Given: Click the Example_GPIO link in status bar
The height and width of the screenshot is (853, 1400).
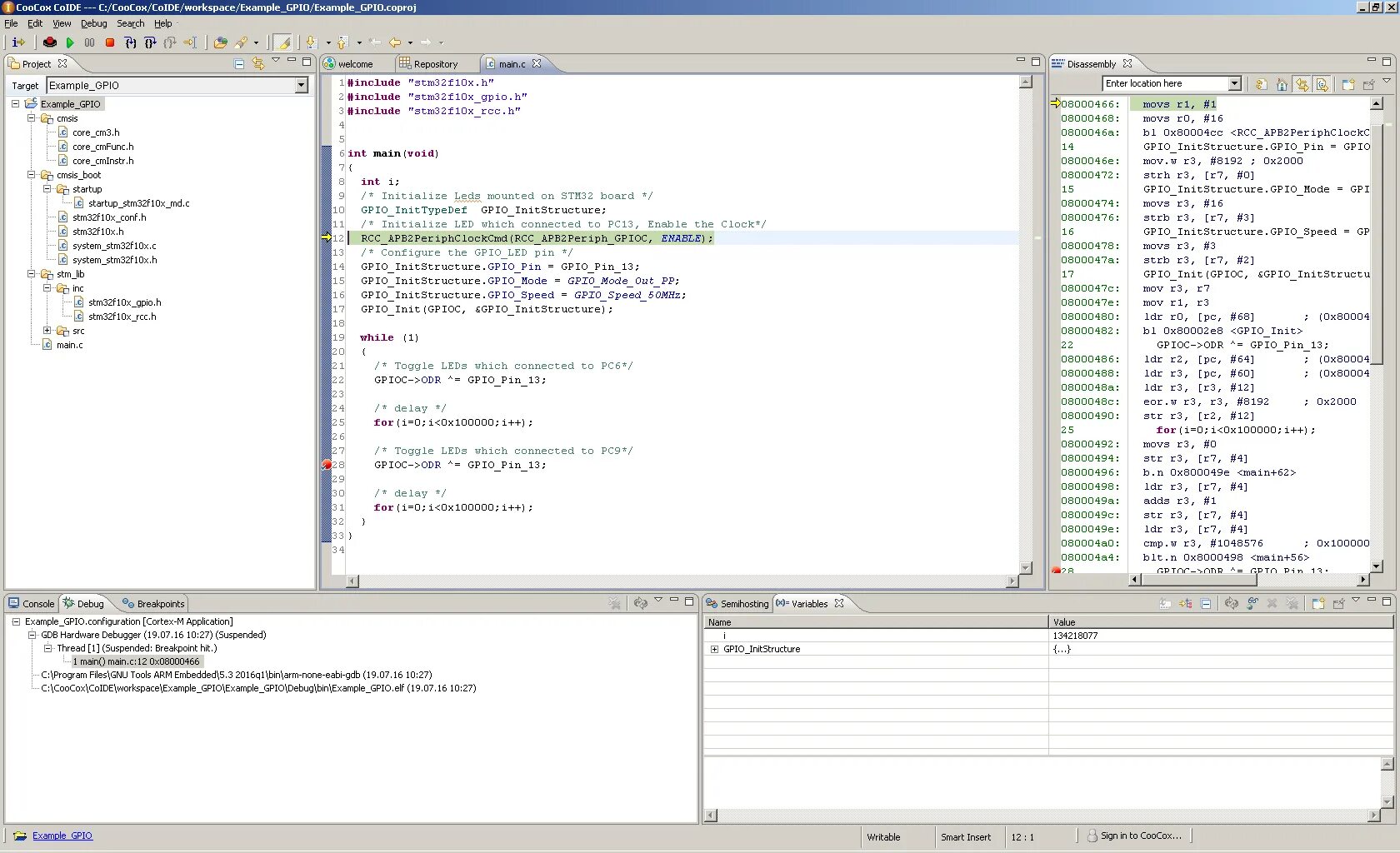Looking at the screenshot, I should point(62,836).
